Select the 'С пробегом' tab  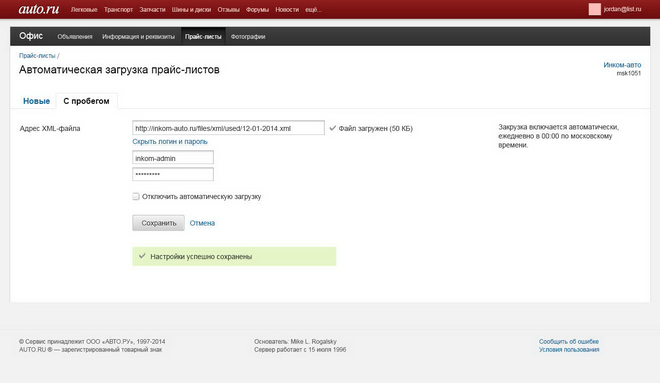point(86,101)
